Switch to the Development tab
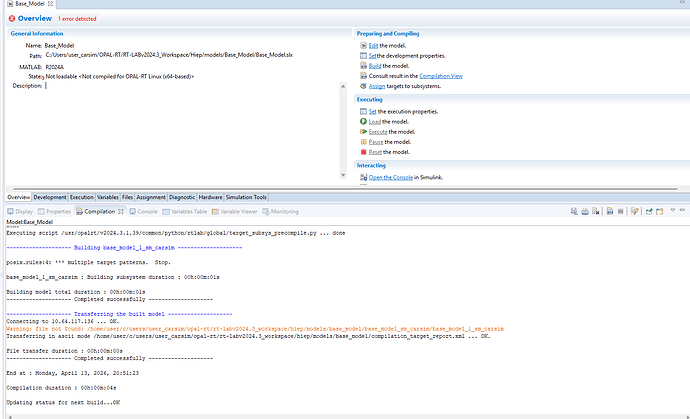The height and width of the screenshot is (419, 690). click(50, 198)
